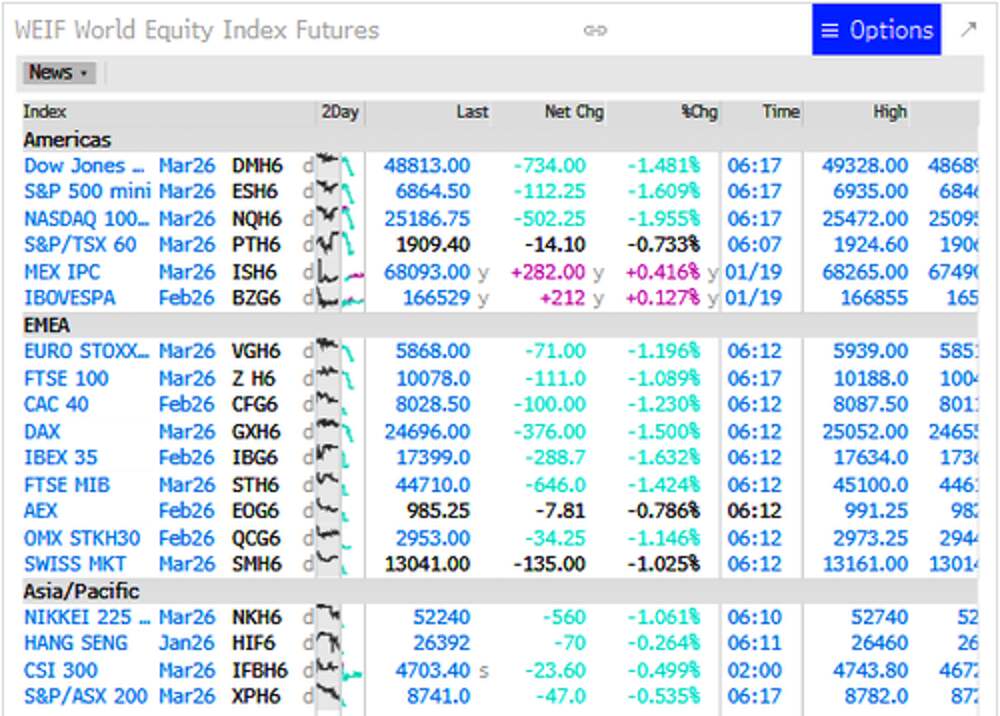Click the DAX 2Day sparkline
1000x716 pixels.
pos(340,432)
